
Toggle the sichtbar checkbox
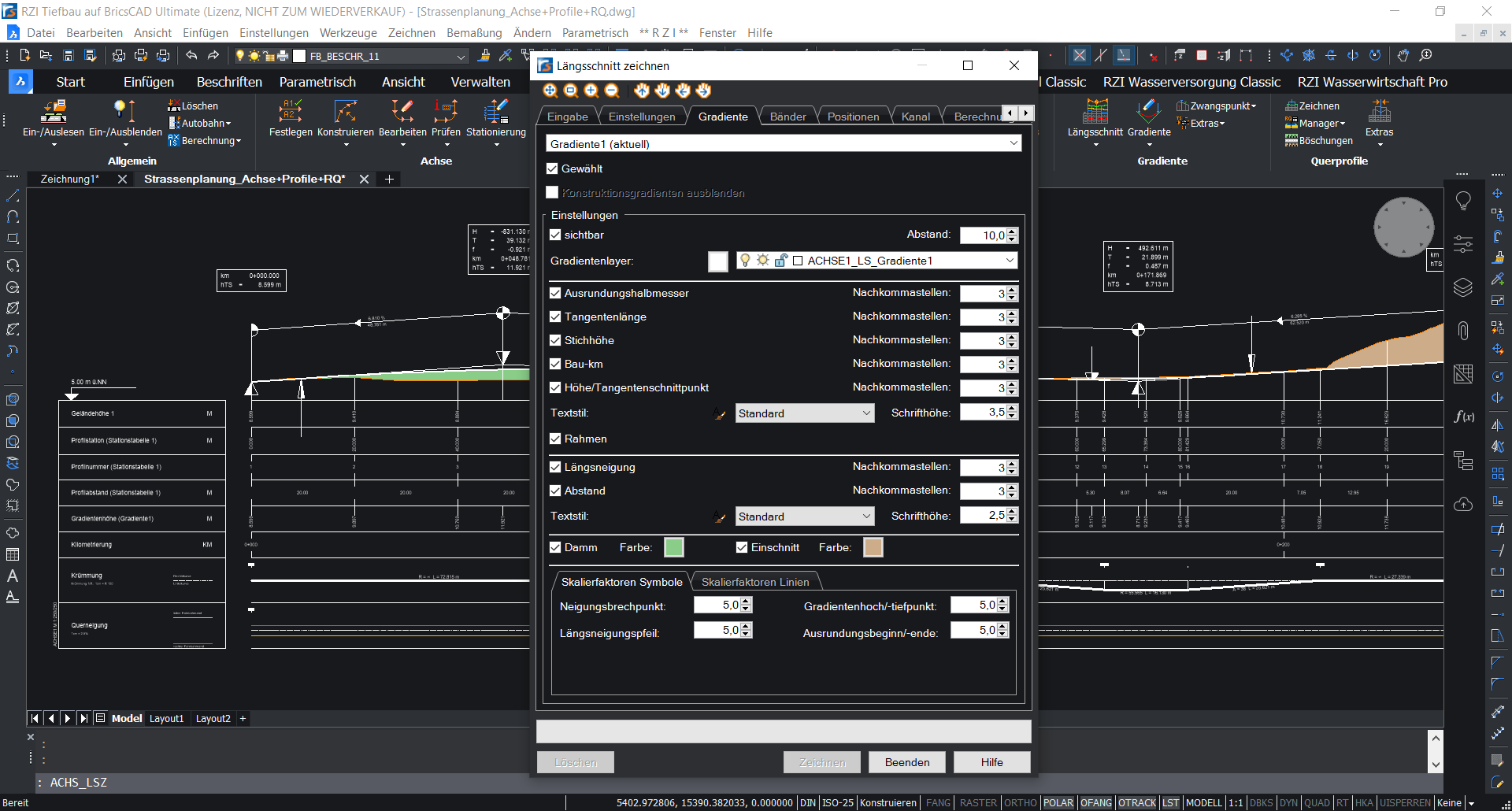coord(555,235)
